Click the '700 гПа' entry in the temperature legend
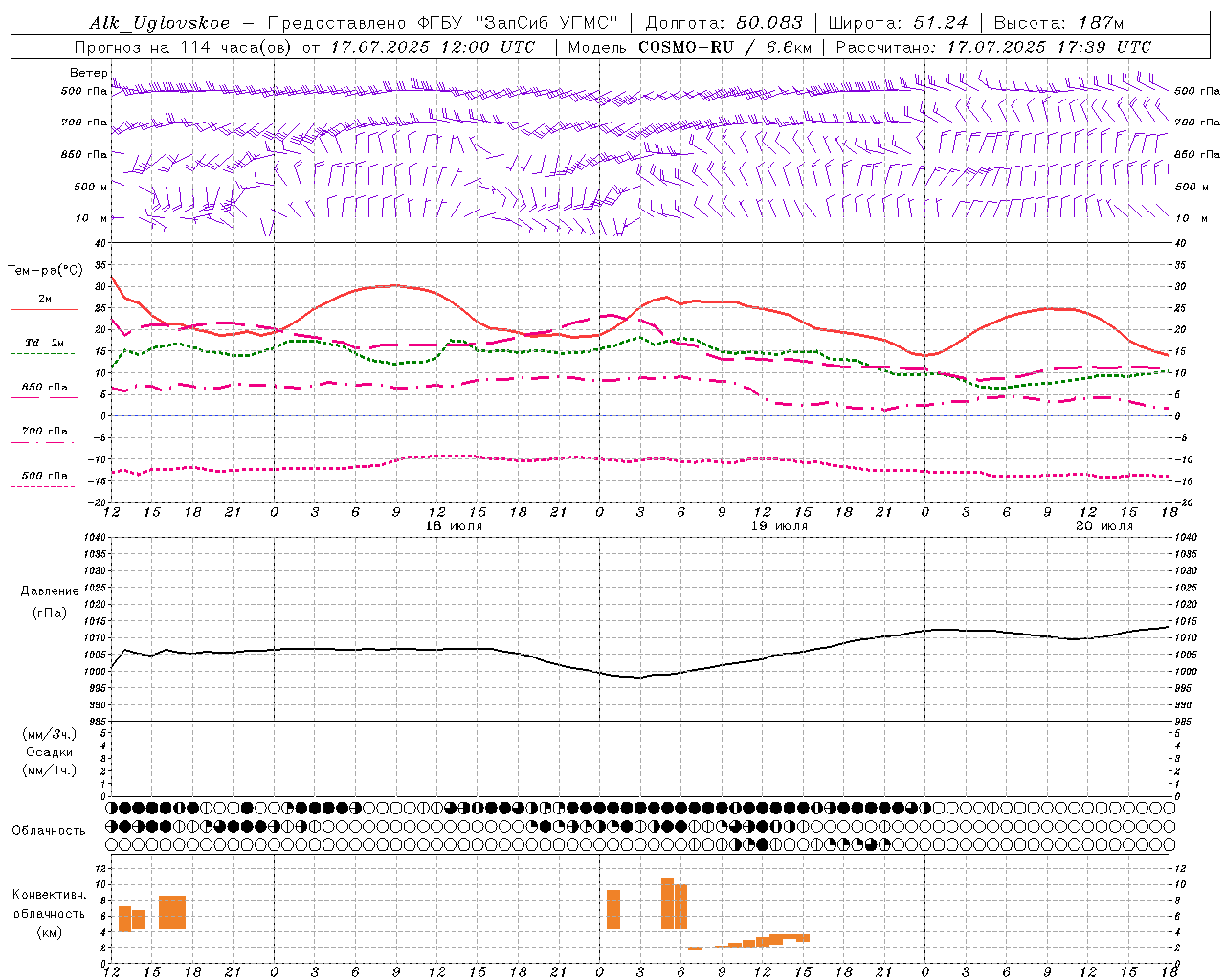 (45, 432)
